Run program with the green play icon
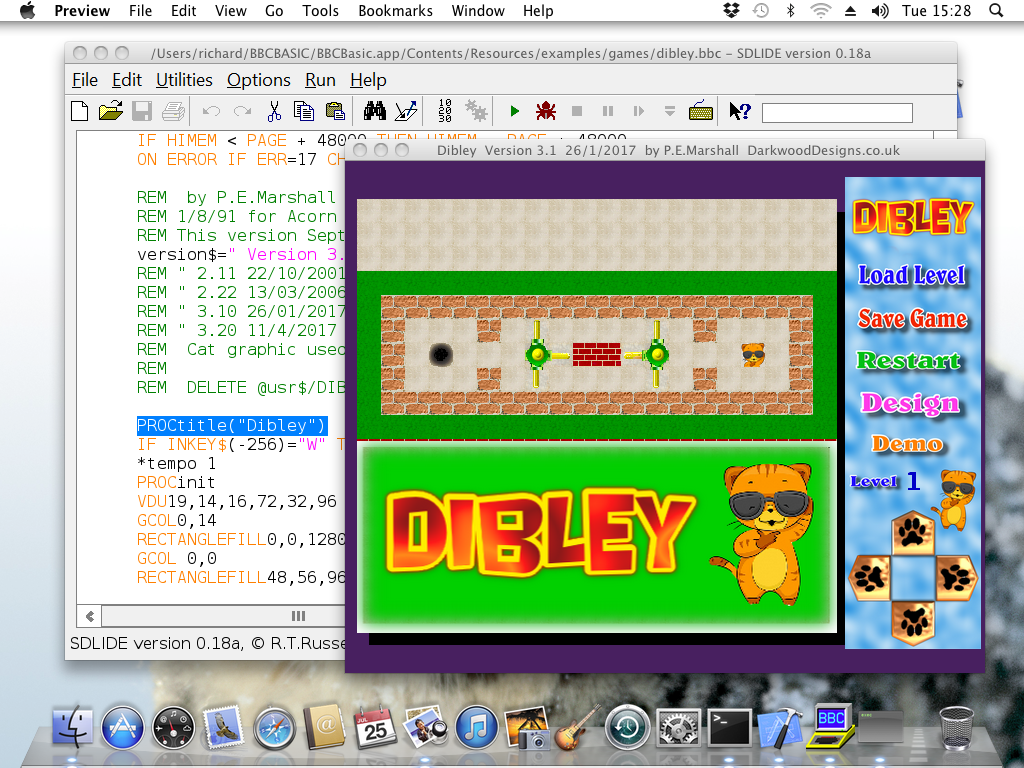Screen dimensions: 1024x768 [x=515, y=111]
